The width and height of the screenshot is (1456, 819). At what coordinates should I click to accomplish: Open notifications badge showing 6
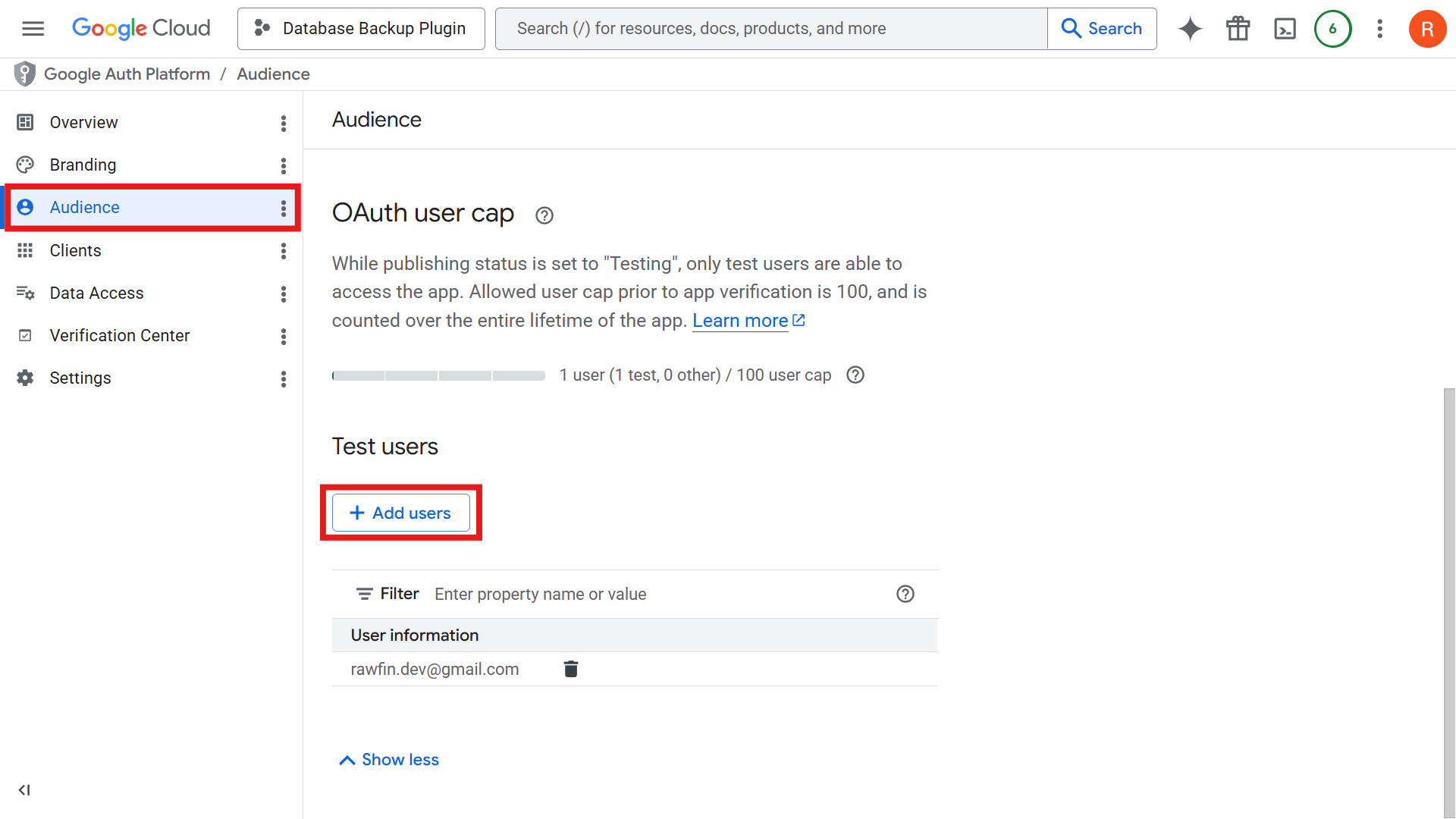pyautogui.click(x=1332, y=29)
